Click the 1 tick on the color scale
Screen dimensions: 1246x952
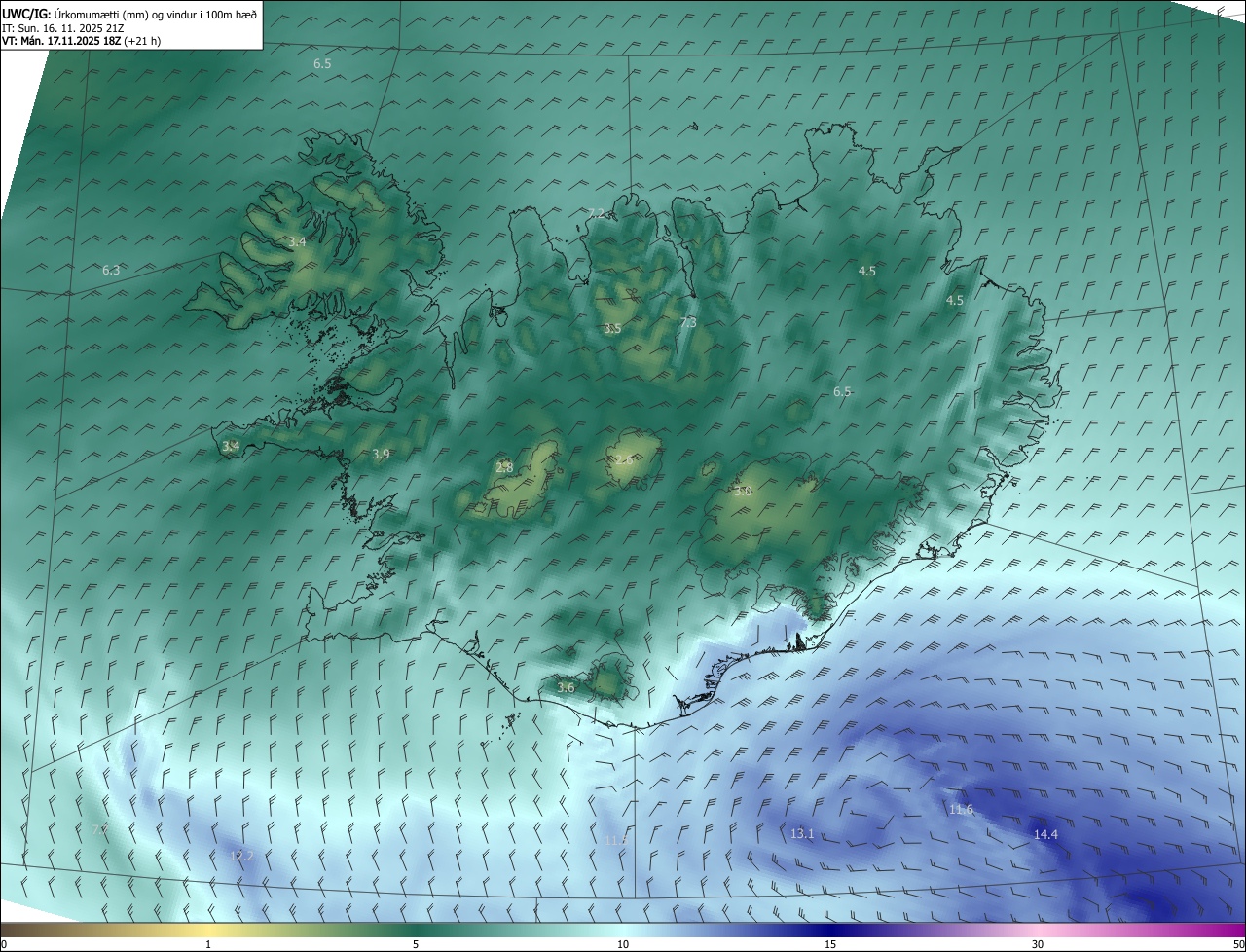(x=208, y=944)
